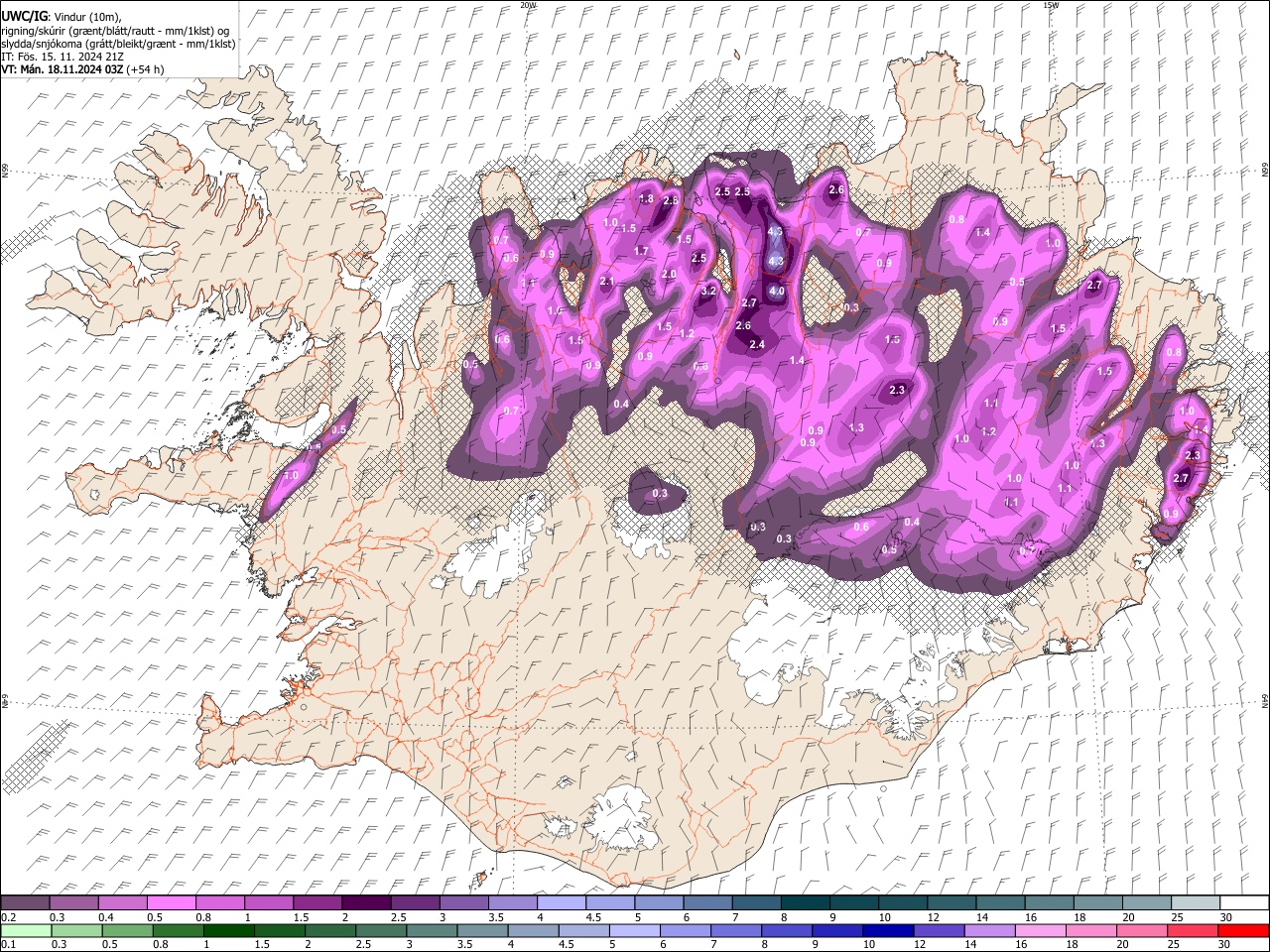The height and width of the screenshot is (952, 1270).
Task: Click the '4.0' snowfall value on the map
Action: [x=777, y=292]
